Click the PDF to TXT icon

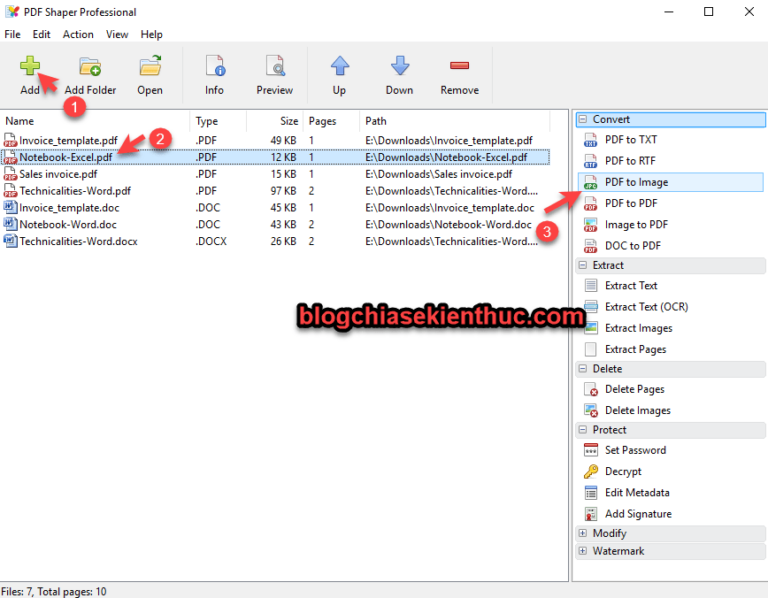591,140
